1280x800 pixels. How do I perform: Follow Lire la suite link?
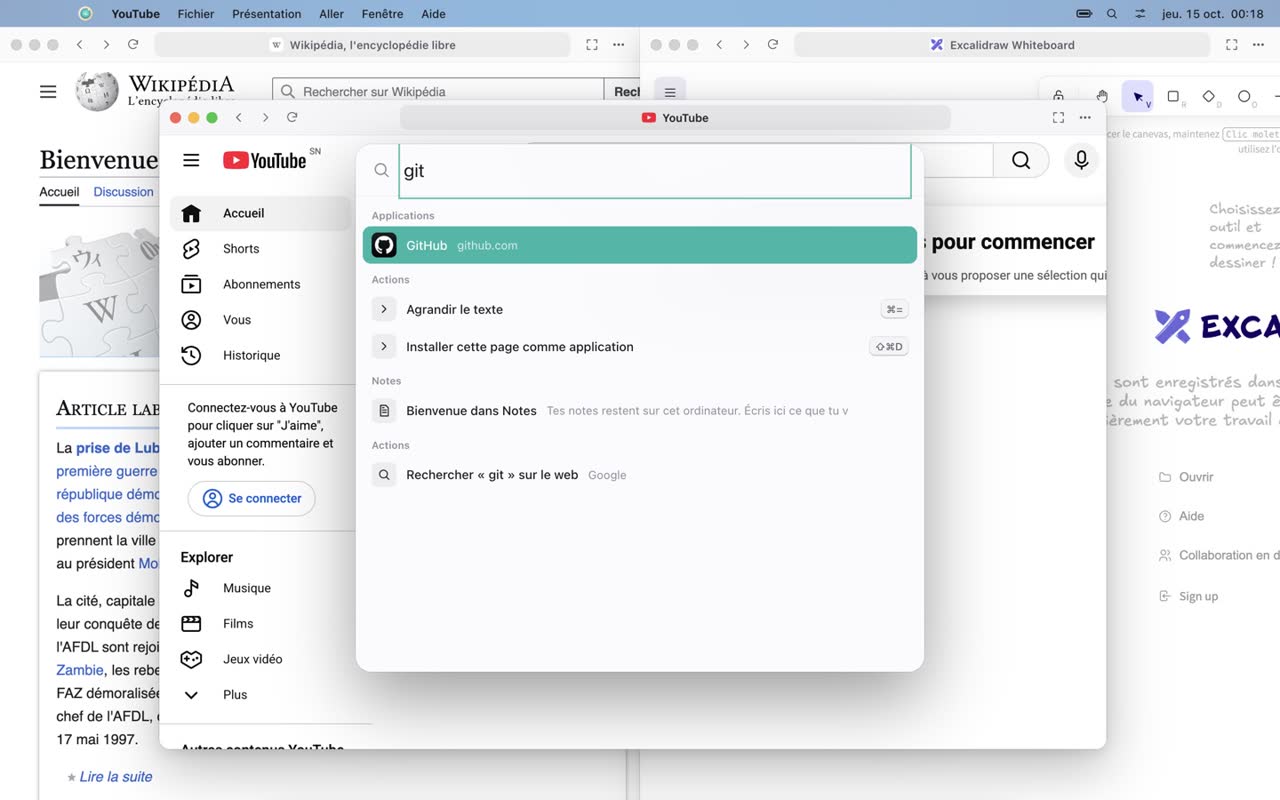pos(116,776)
